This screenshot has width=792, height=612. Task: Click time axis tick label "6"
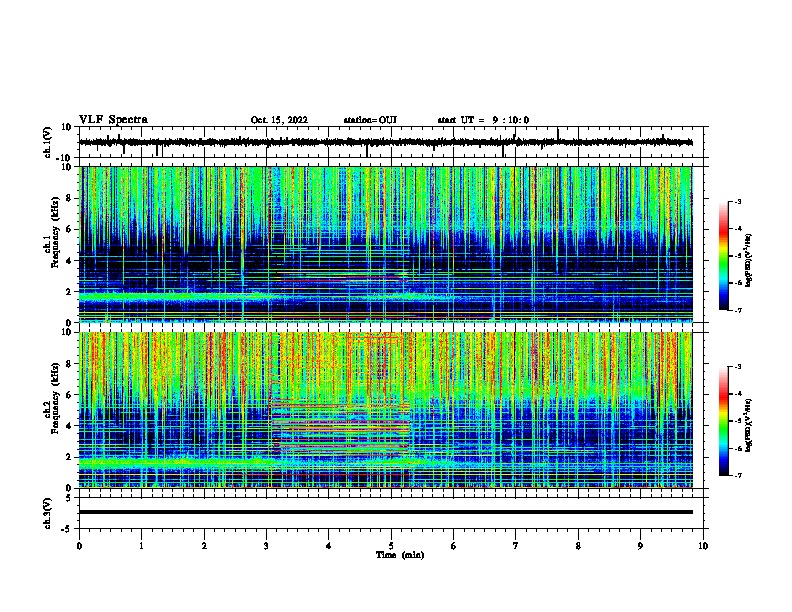(x=454, y=546)
